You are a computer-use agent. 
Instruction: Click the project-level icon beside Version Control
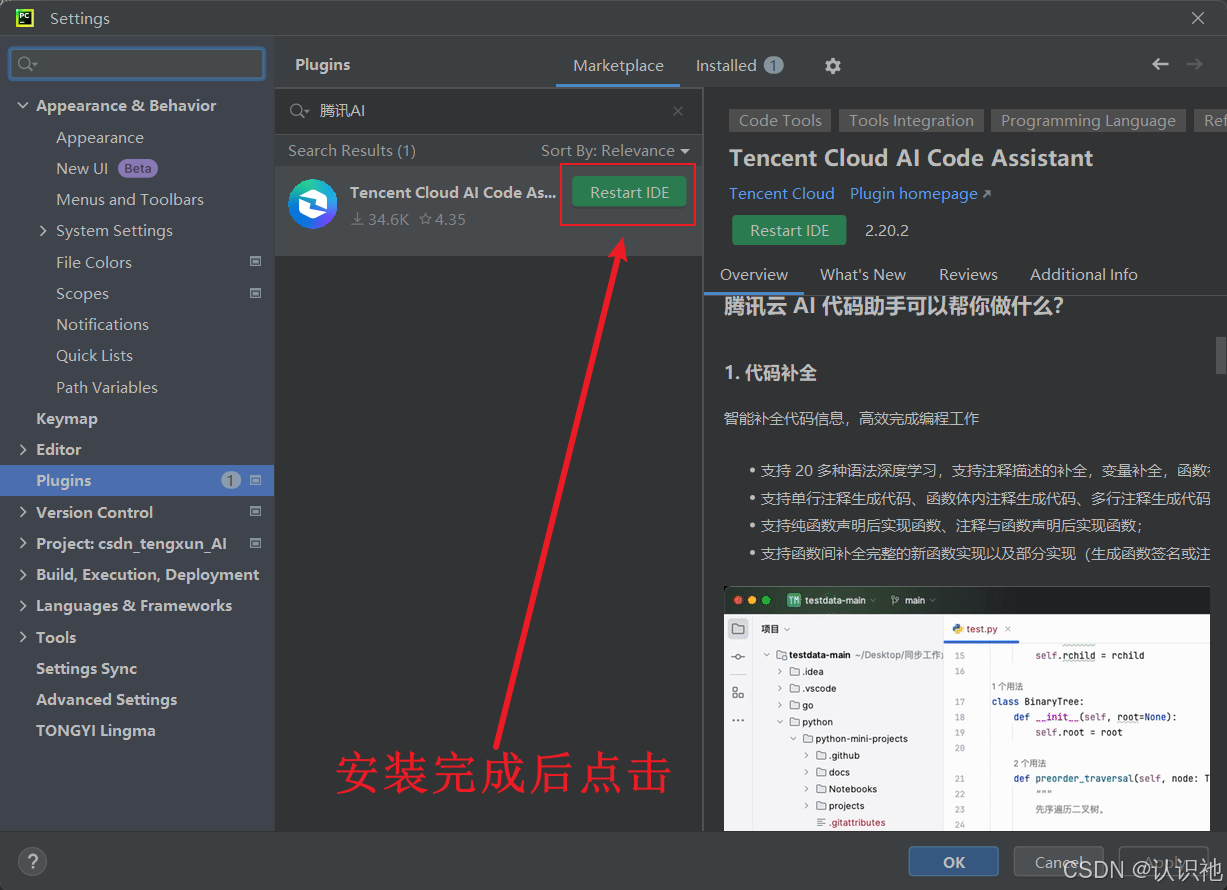pos(255,511)
